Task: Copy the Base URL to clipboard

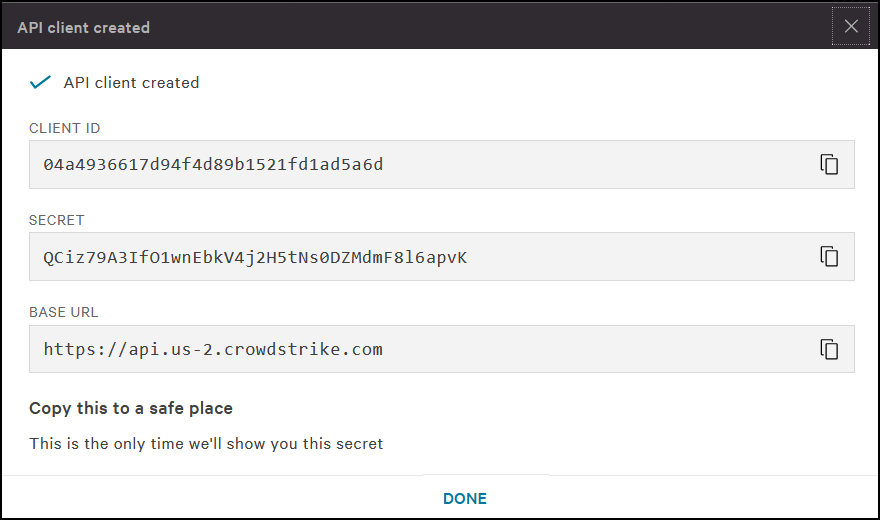Action: pos(829,349)
